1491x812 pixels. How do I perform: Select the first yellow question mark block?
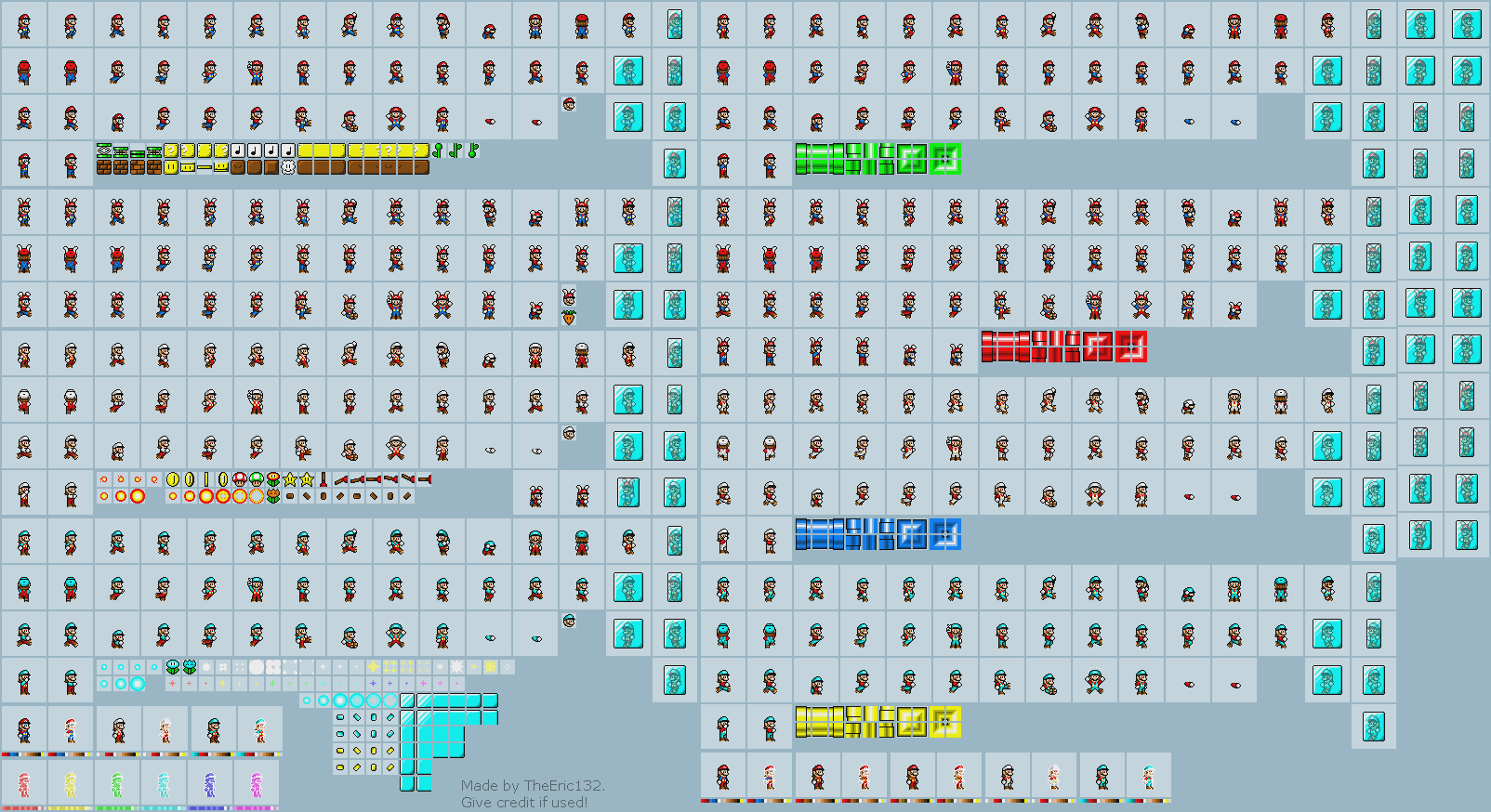tap(171, 151)
